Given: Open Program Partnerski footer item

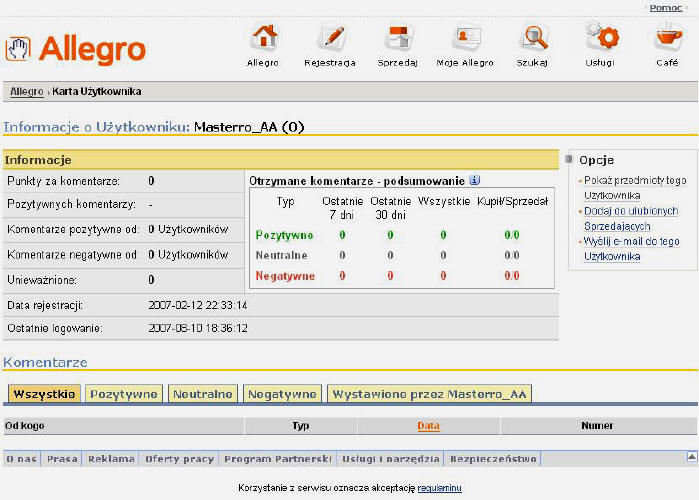Looking at the screenshot, I should (x=278, y=459).
